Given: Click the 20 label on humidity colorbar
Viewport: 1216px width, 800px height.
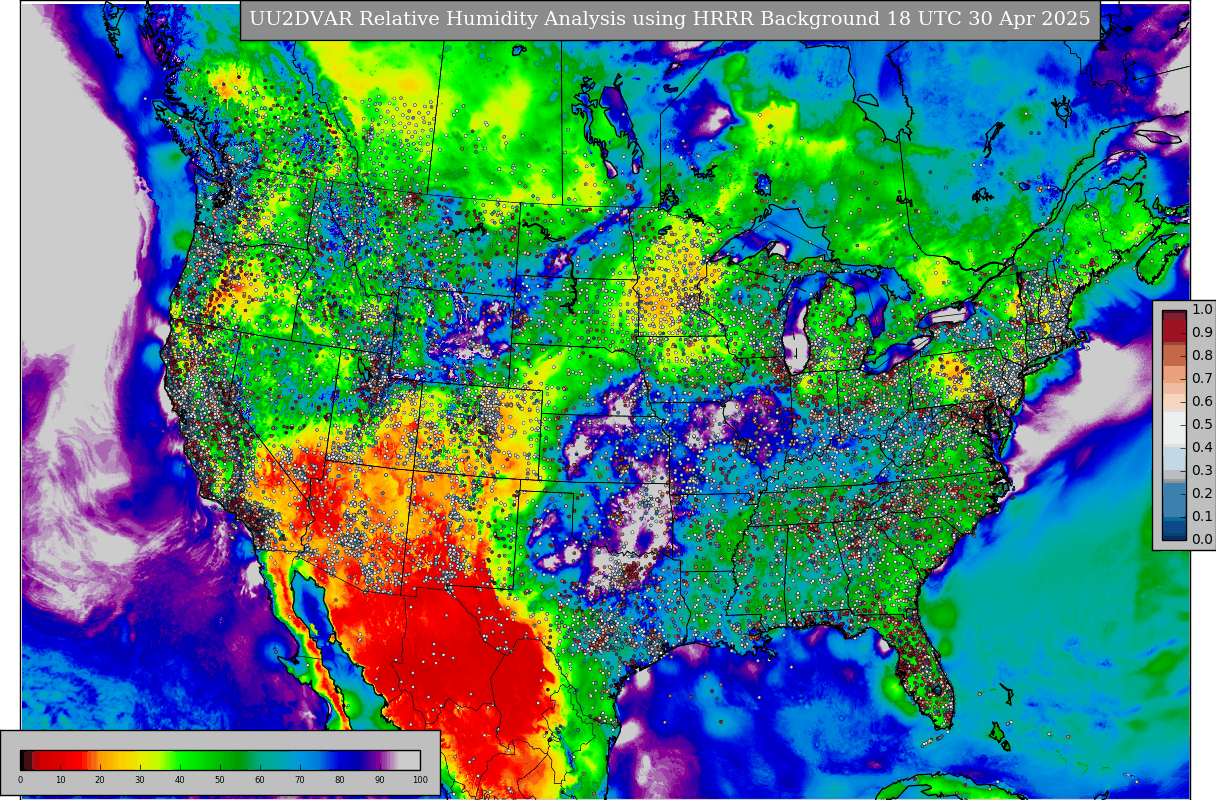Looking at the screenshot, I should click(100, 780).
